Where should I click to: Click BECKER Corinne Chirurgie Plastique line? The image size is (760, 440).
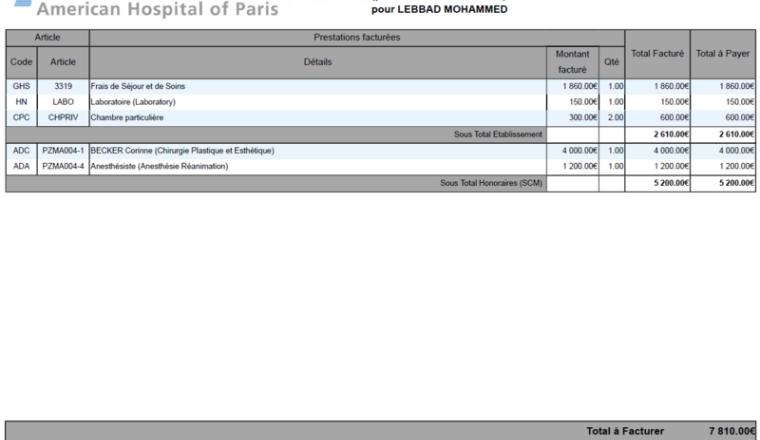182,151
